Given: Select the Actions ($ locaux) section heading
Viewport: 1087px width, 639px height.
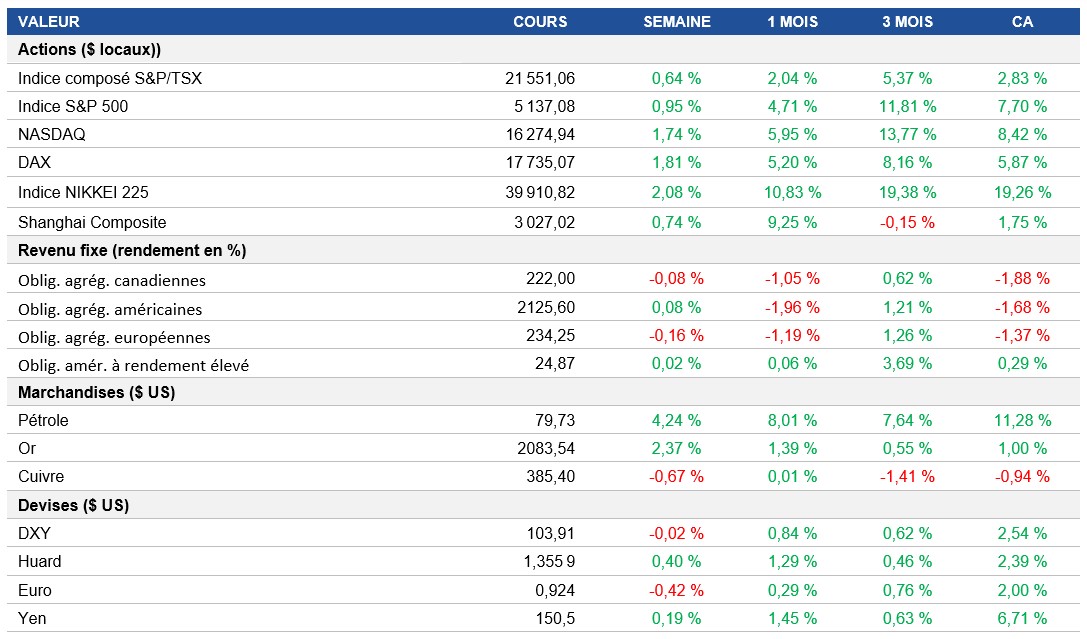Looking at the screenshot, I should click(x=90, y=49).
